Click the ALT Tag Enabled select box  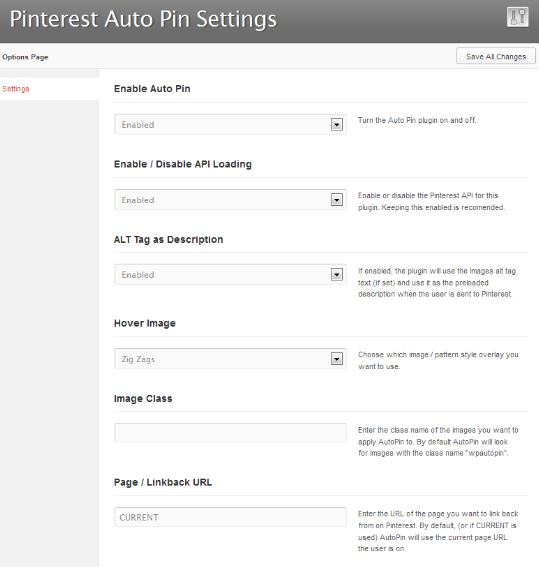[230, 274]
